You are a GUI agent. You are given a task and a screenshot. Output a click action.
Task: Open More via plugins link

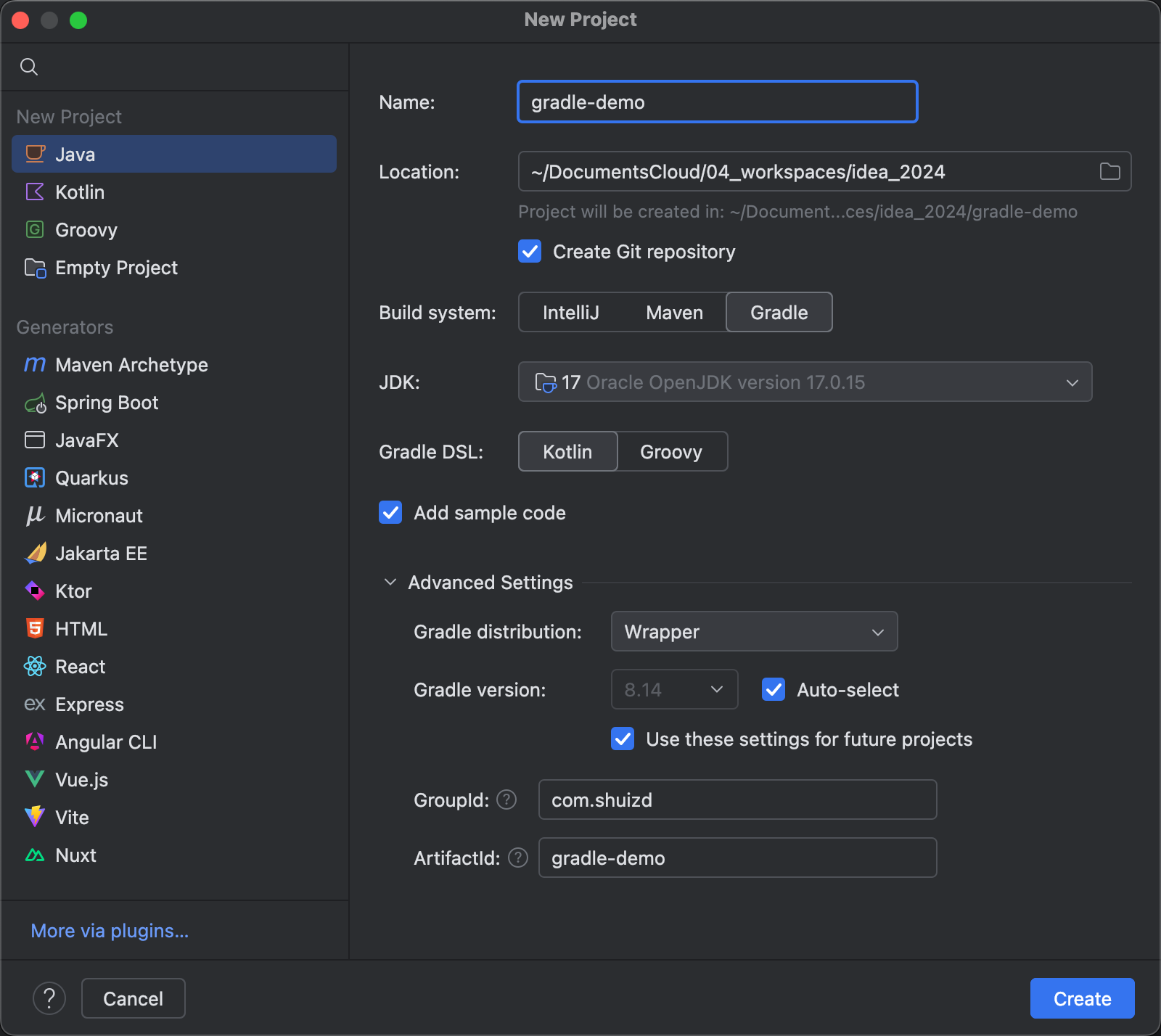tap(110, 930)
